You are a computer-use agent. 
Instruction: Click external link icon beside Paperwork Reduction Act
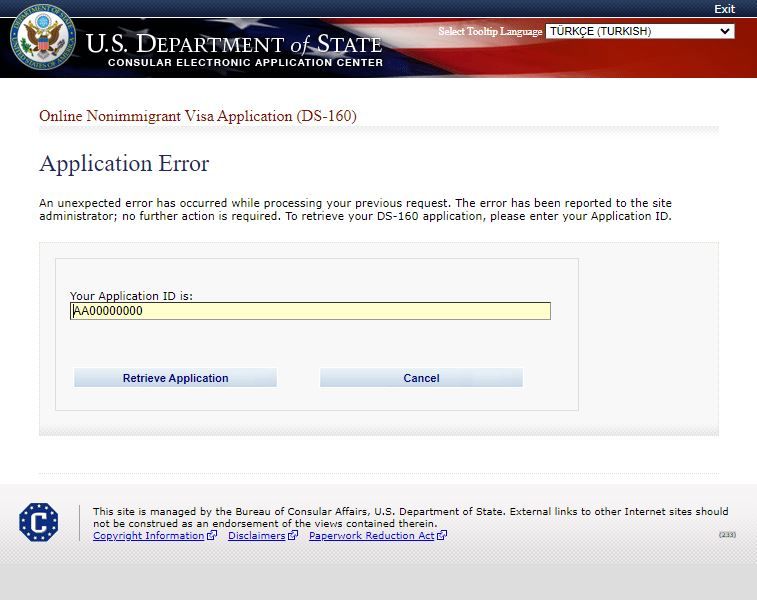pyautogui.click(x=442, y=535)
